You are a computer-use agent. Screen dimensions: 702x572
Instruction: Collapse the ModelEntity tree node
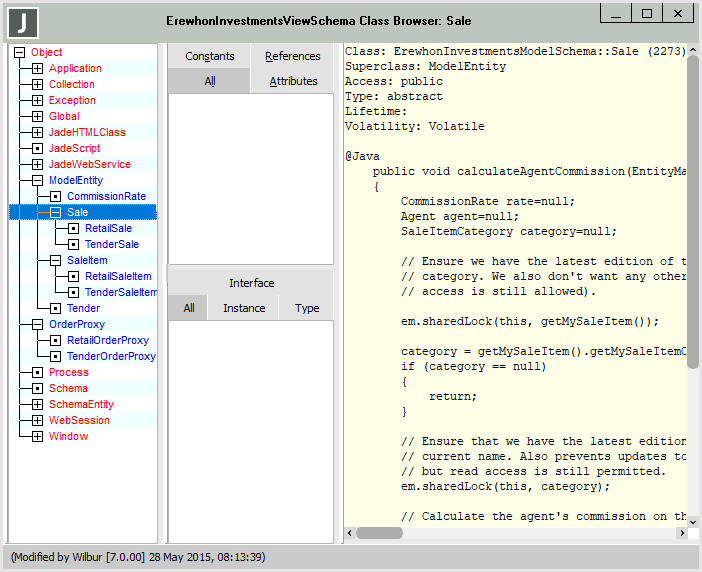tap(37, 181)
